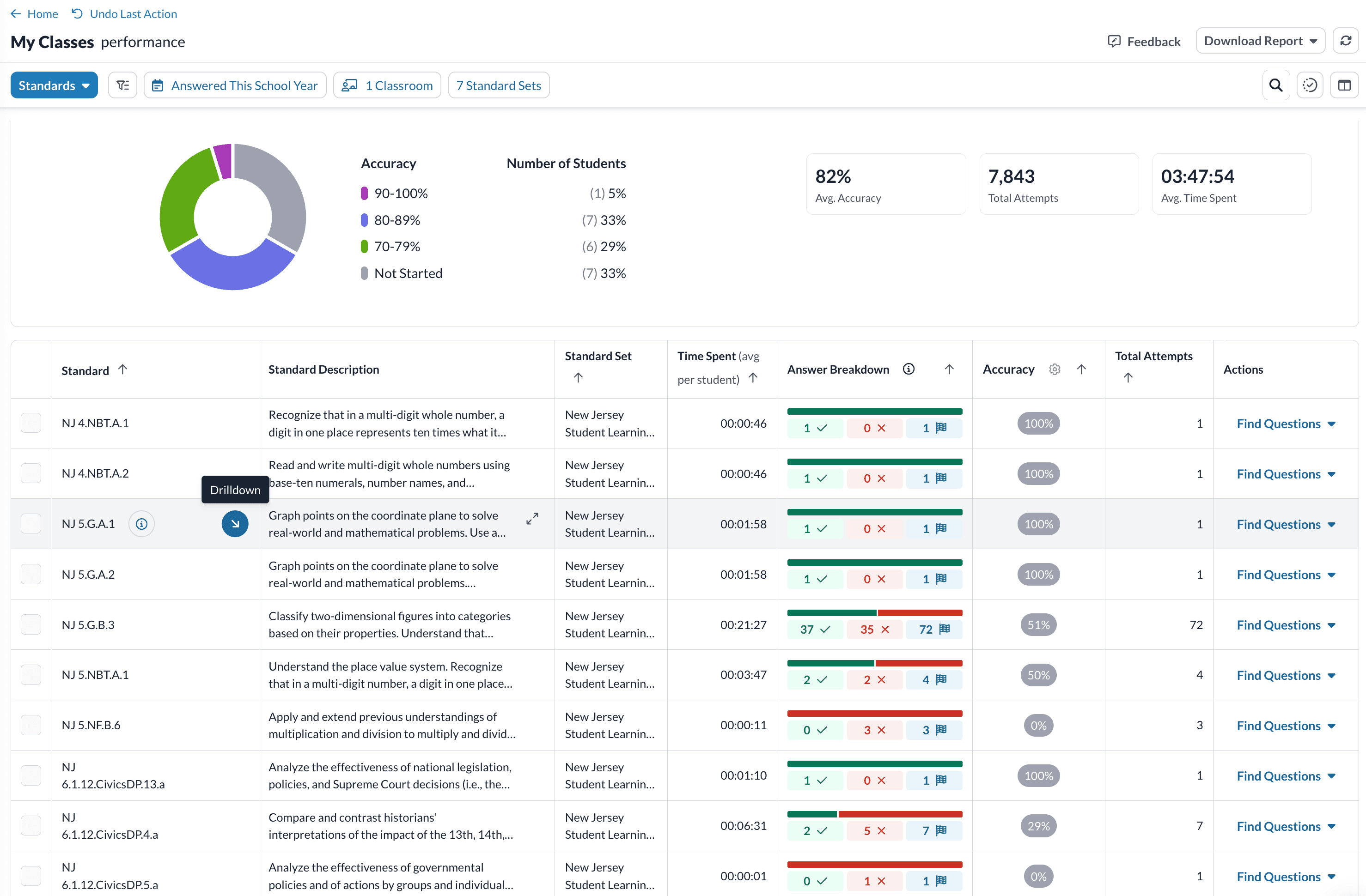This screenshot has width=1366, height=896.
Task: Select the NJ 5.G.B.3 row checkbox
Action: tap(31, 625)
